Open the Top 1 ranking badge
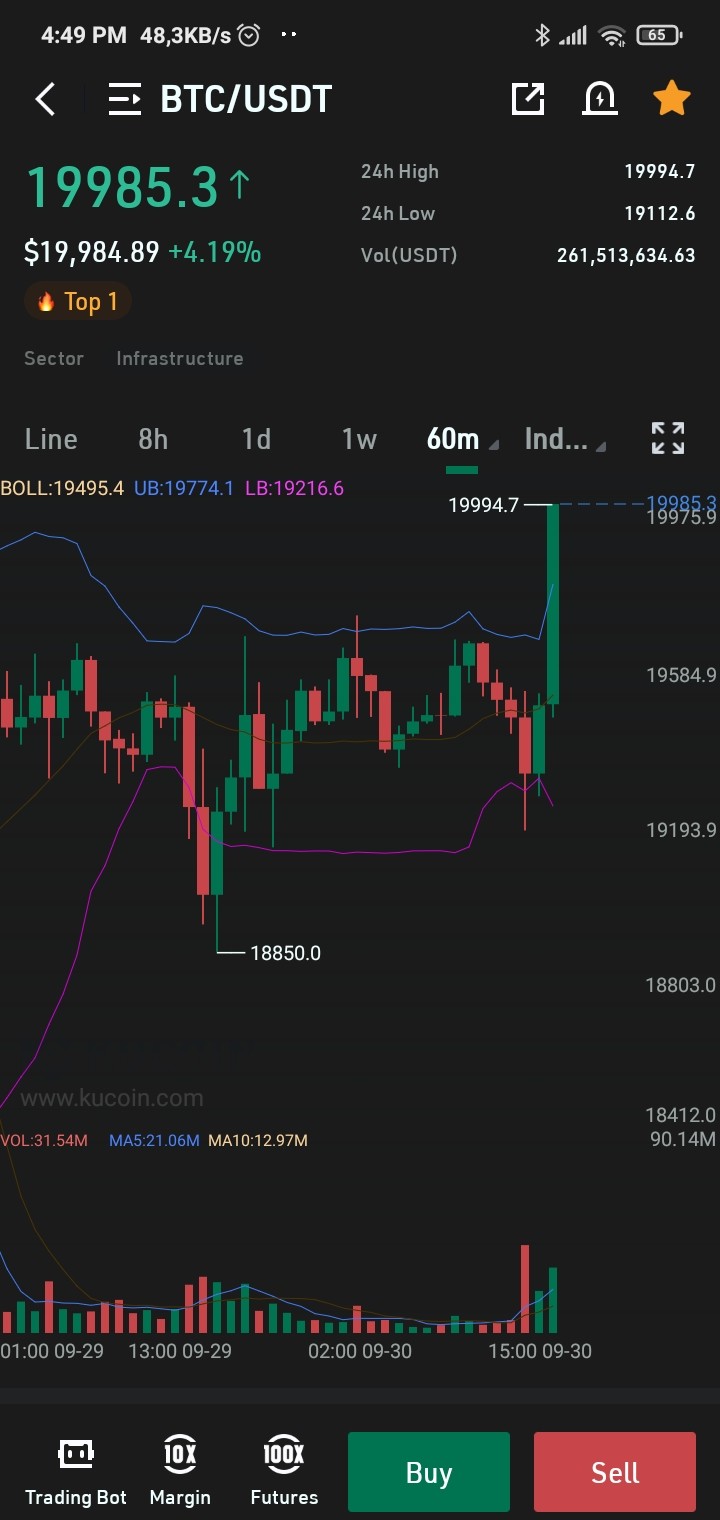Image resolution: width=720 pixels, height=1520 pixels. tap(78, 301)
